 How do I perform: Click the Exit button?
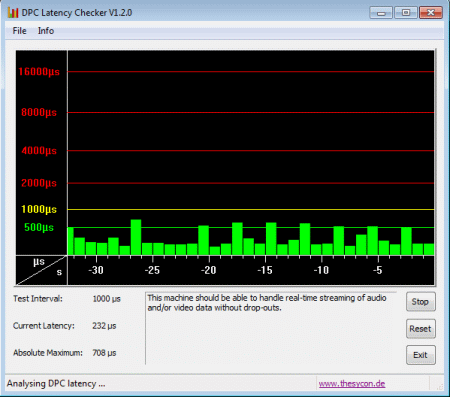coord(420,355)
